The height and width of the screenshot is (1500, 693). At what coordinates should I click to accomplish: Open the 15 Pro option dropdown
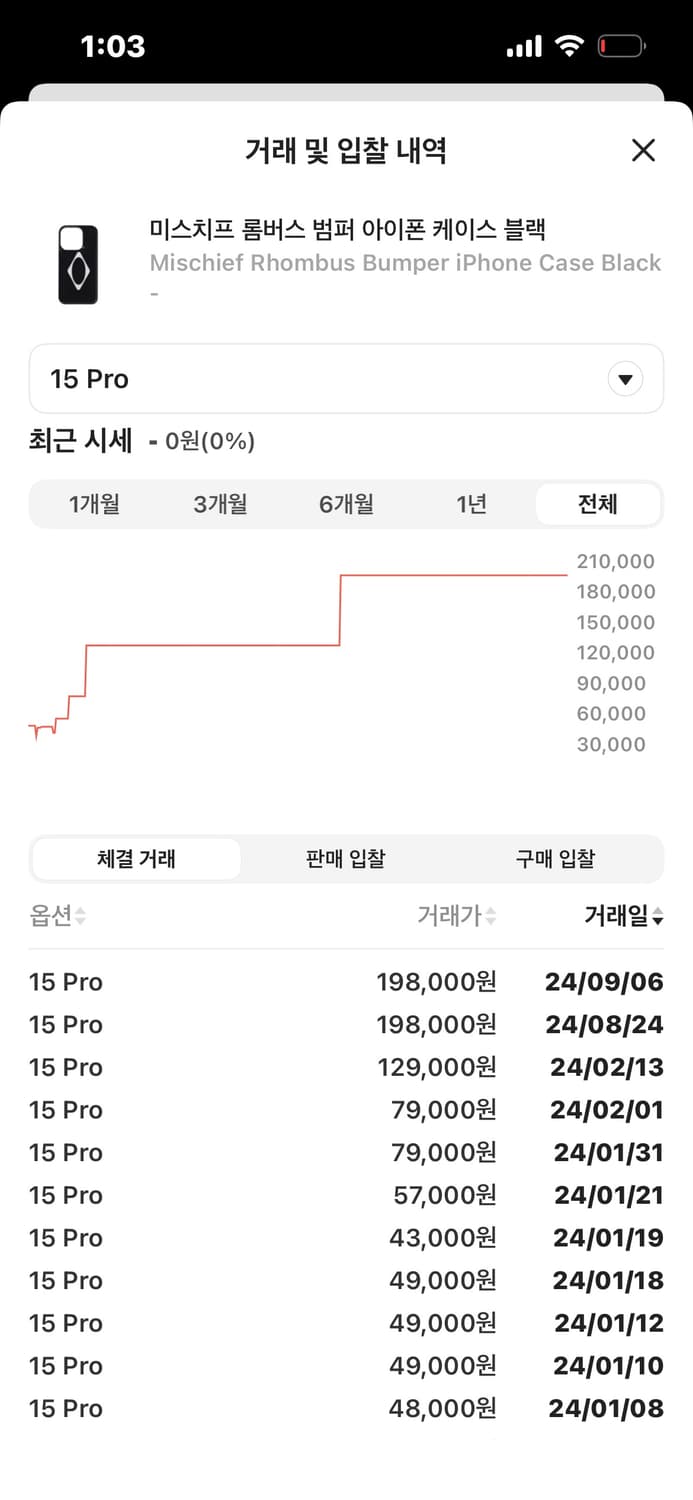click(346, 378)
